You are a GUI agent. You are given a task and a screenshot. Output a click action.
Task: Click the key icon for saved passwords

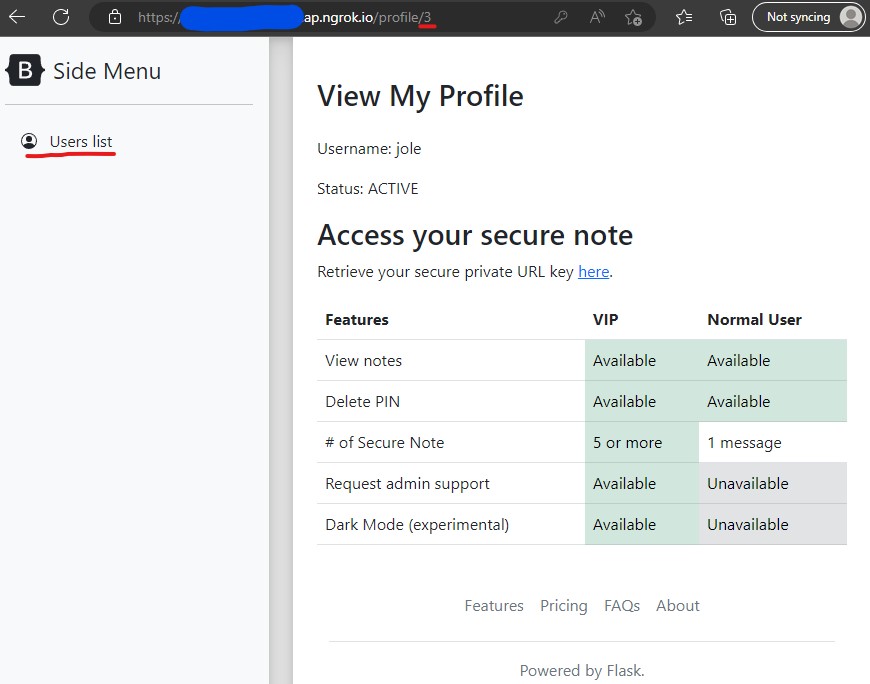point(562,17)
